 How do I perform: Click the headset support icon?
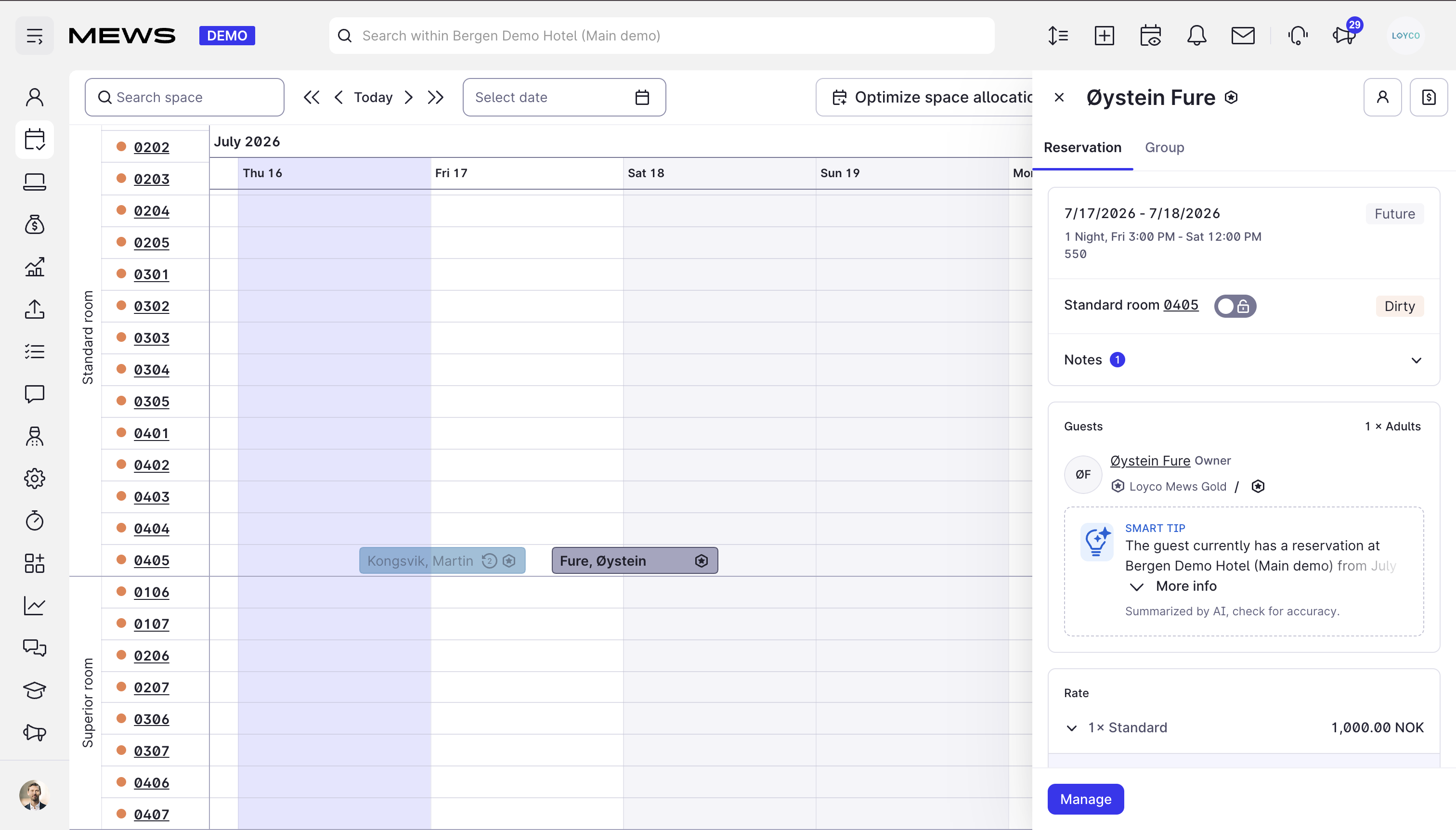tap(1298, 35)
